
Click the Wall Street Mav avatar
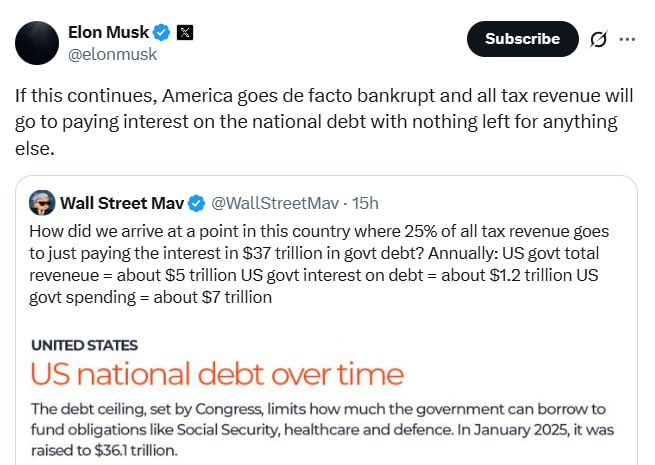coord(42,202)
